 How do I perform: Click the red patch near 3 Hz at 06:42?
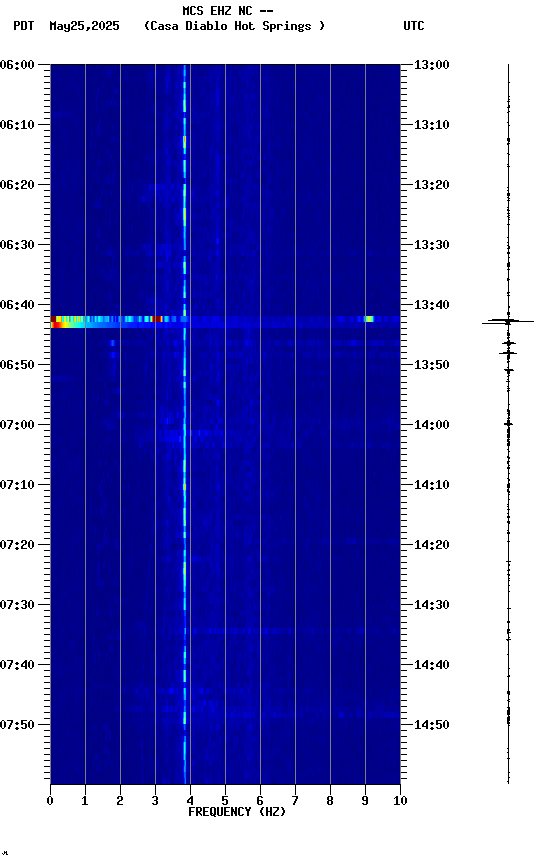157,319
